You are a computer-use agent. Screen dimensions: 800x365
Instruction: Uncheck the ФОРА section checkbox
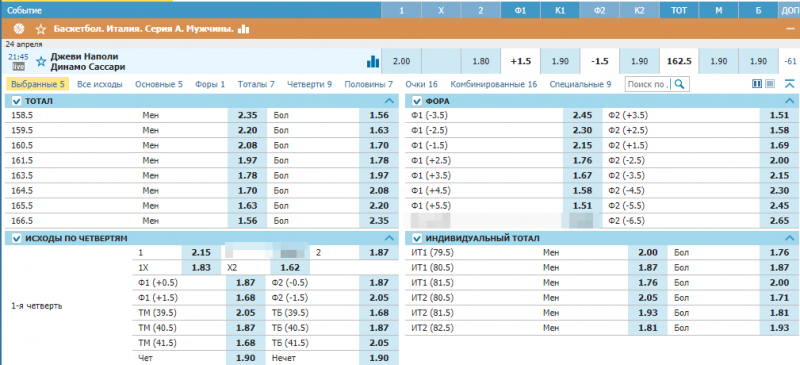[416, 101]
